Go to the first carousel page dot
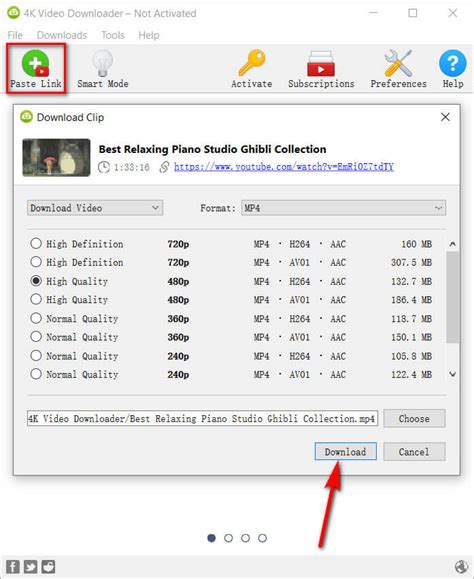Image resolution: width=474 pixels, height=579 pixels. click(x=212, y=538)
